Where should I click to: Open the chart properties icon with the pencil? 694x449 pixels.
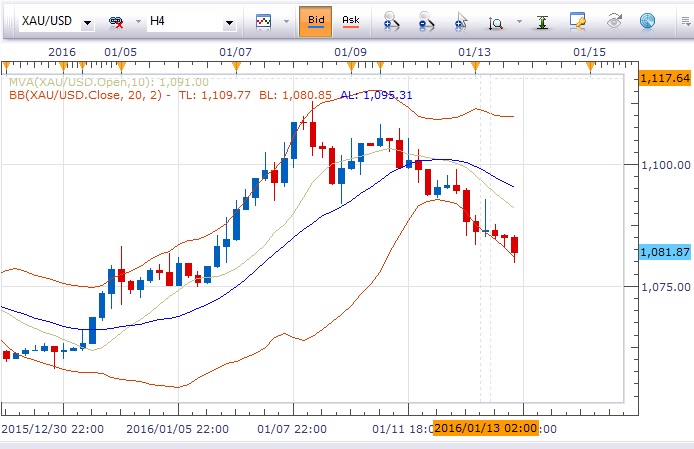point(578,21)
